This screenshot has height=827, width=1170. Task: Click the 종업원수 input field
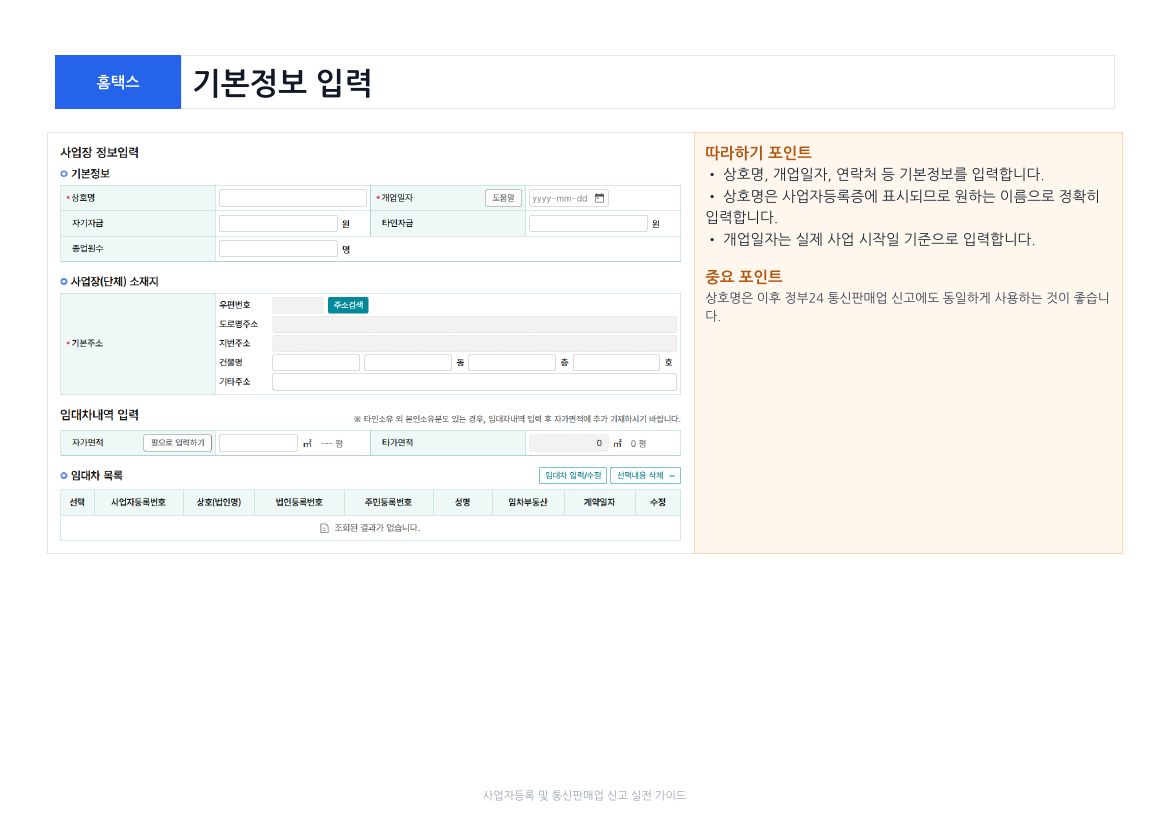click(x=278, y=249)
